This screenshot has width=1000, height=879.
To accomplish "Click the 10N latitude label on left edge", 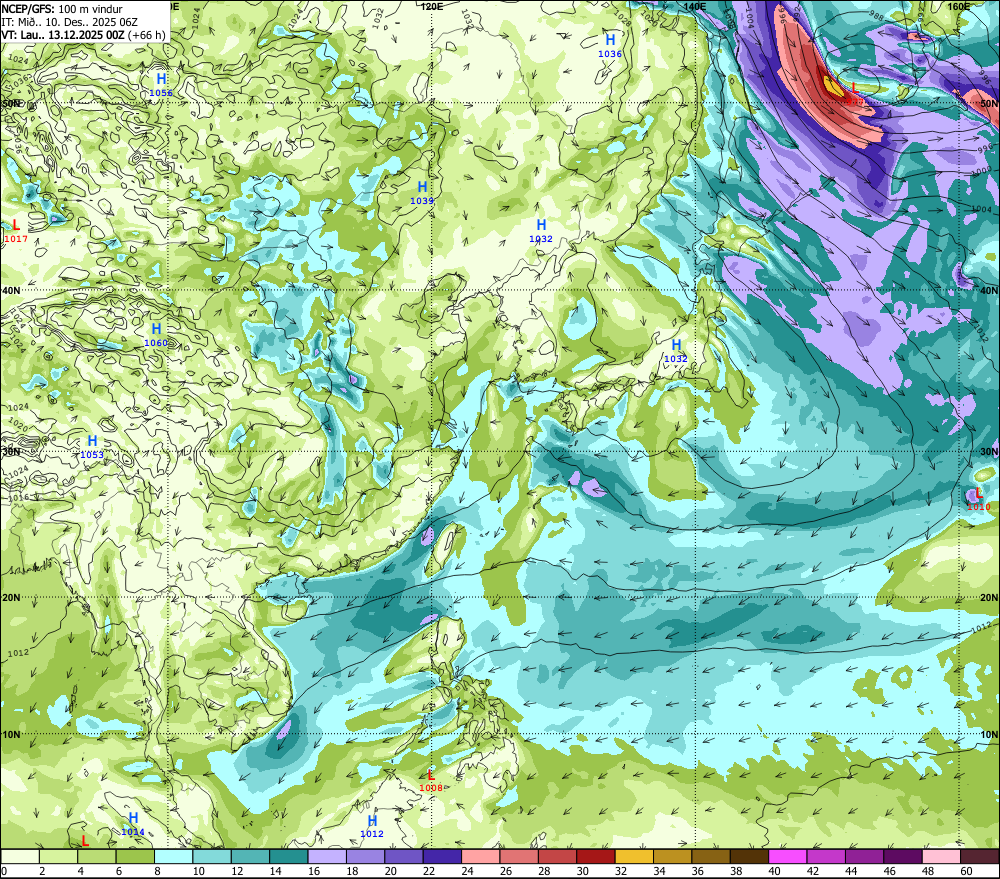I will tap(11, 734).
